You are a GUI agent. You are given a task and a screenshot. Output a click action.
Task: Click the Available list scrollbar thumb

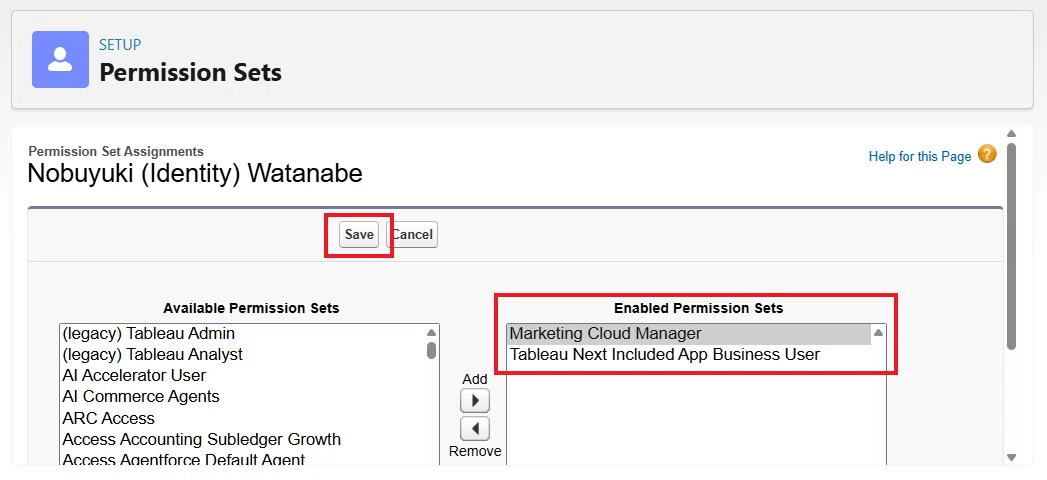(x=431, y=350)
